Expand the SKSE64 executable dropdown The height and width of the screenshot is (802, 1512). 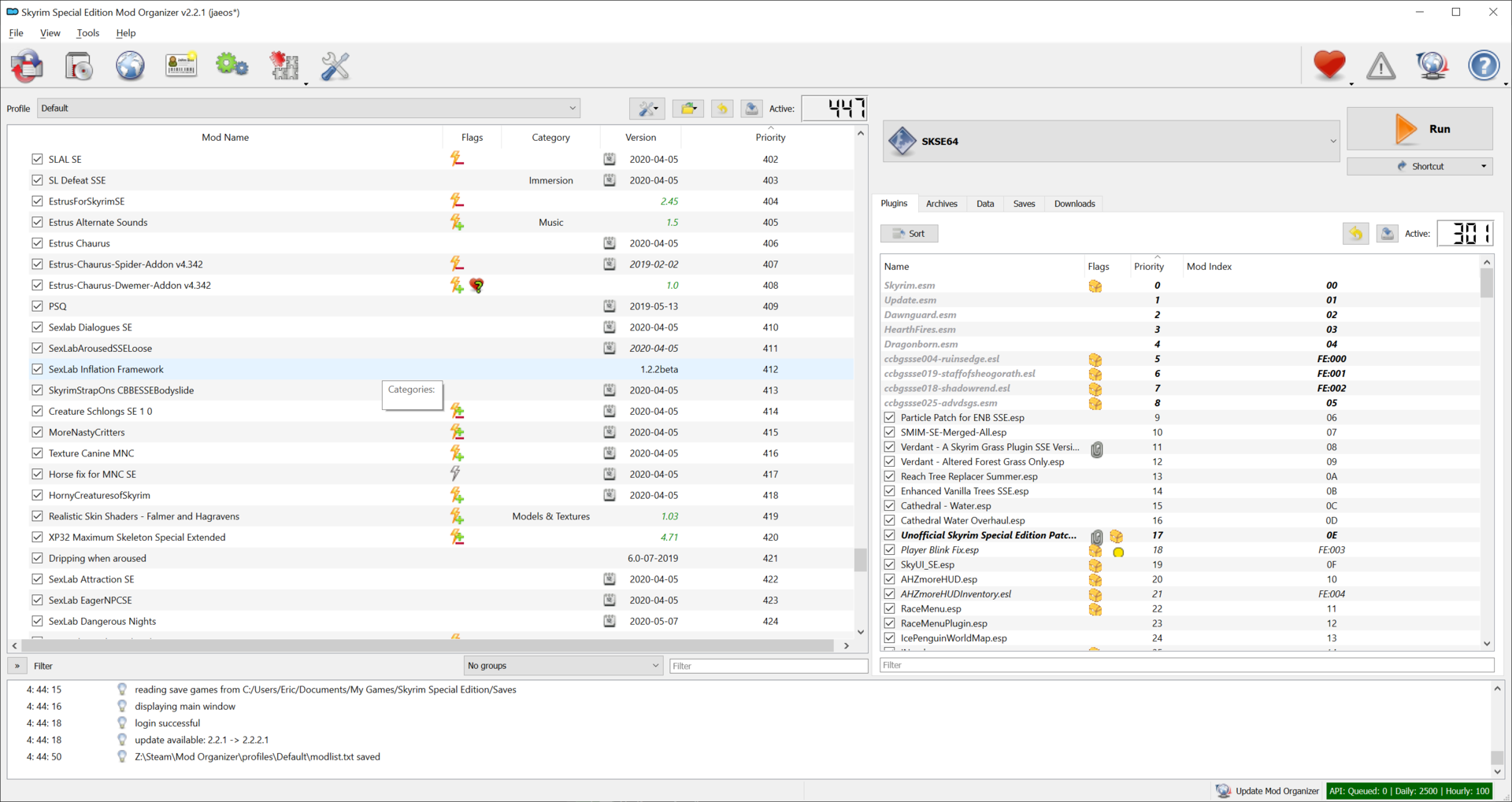[1332, 142]
